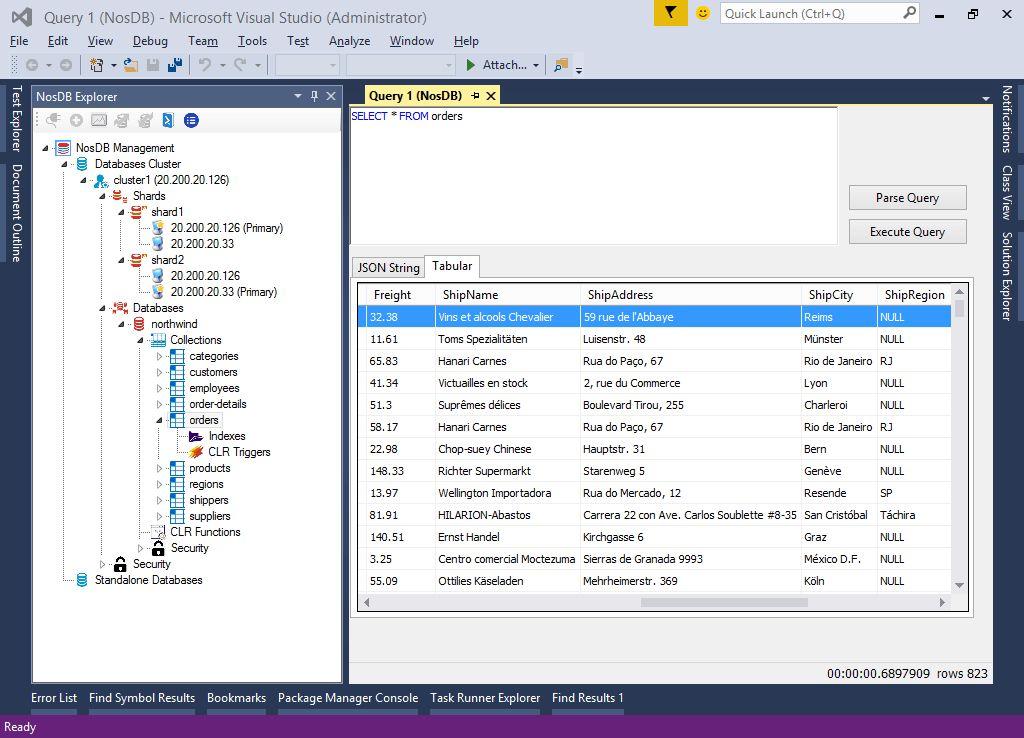The width and height of the screenshot is (1024, 738).
Task: Collapse the shard1 node
Action: point(121,212)
